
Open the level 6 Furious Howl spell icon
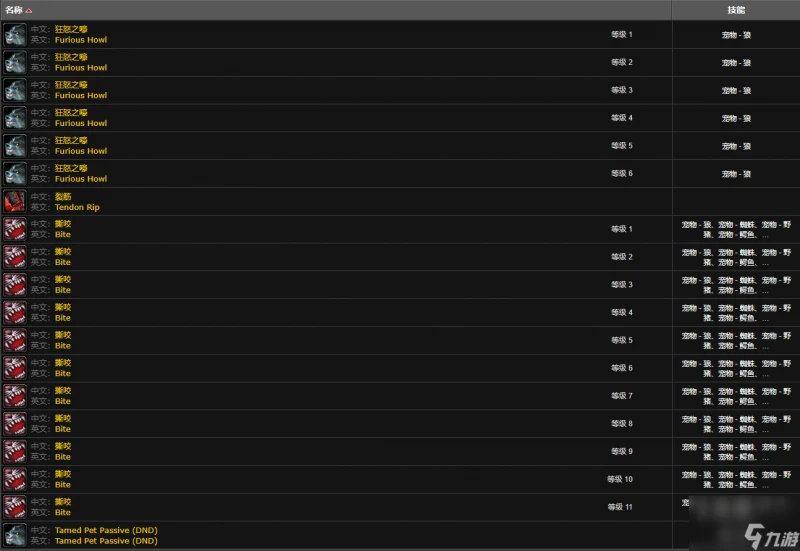[15, 174]
